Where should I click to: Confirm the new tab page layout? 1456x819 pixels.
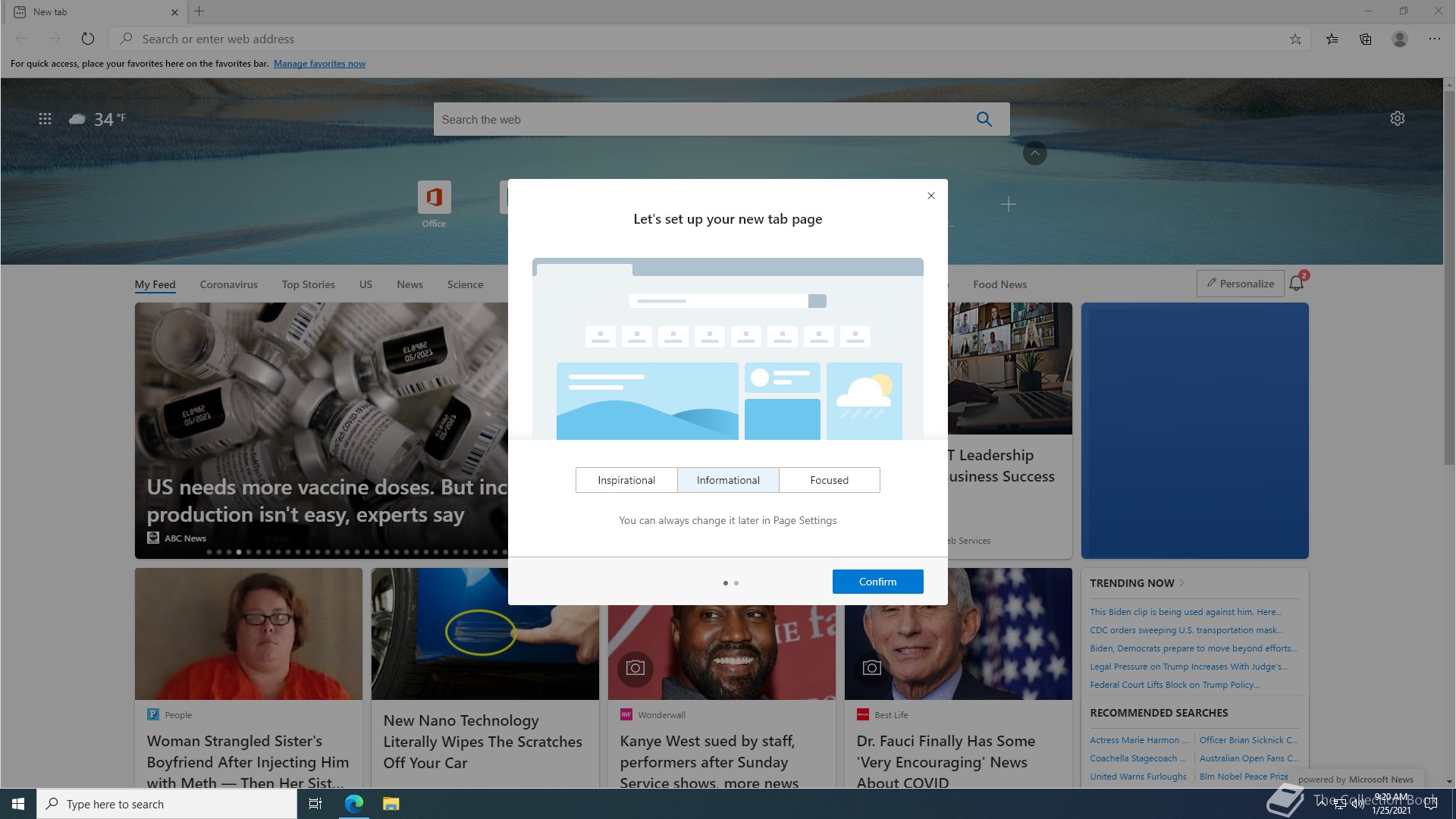point(878,582)
